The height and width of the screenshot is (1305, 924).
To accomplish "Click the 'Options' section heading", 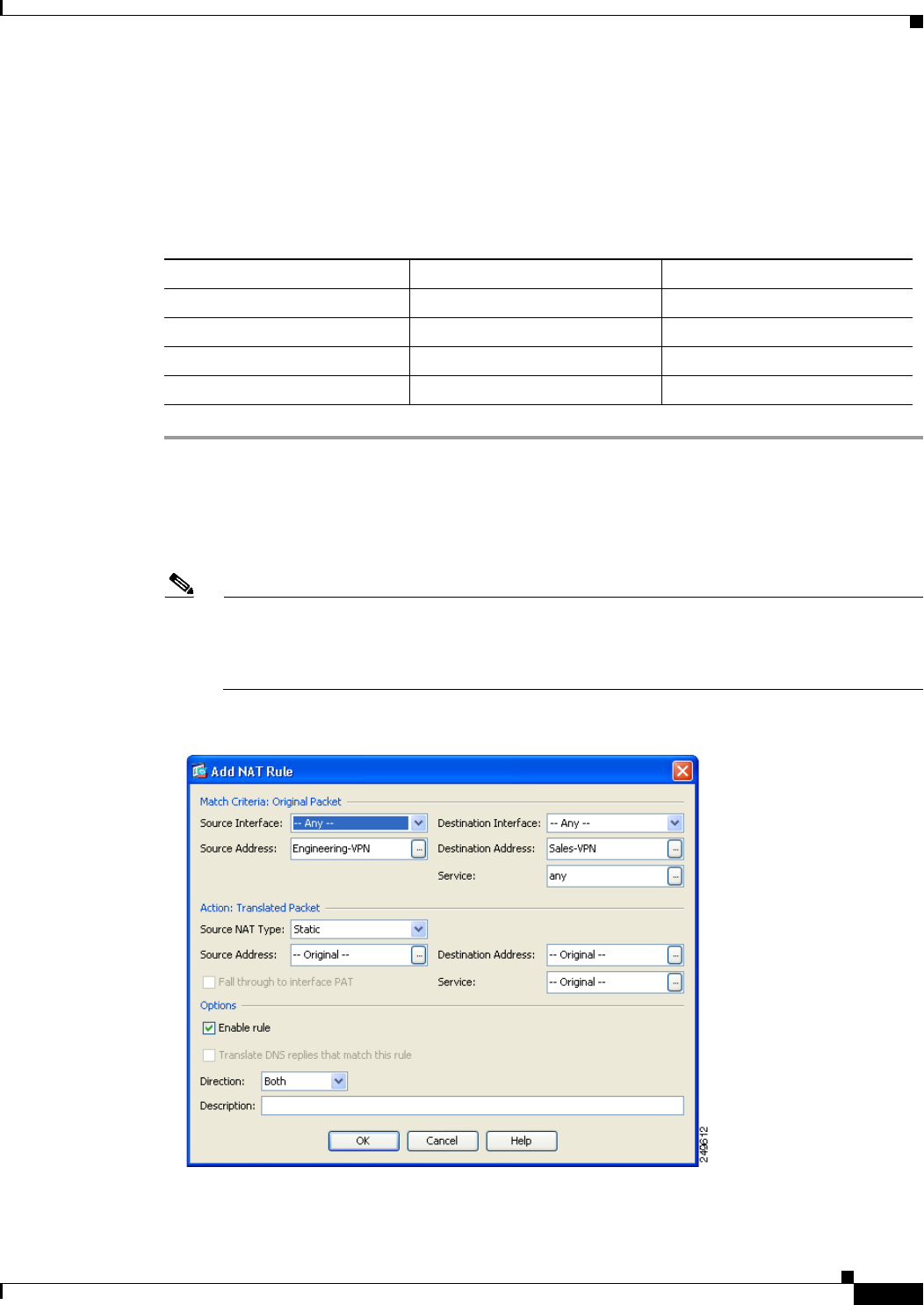I will pyautogui.click(x=218, y=1005).
